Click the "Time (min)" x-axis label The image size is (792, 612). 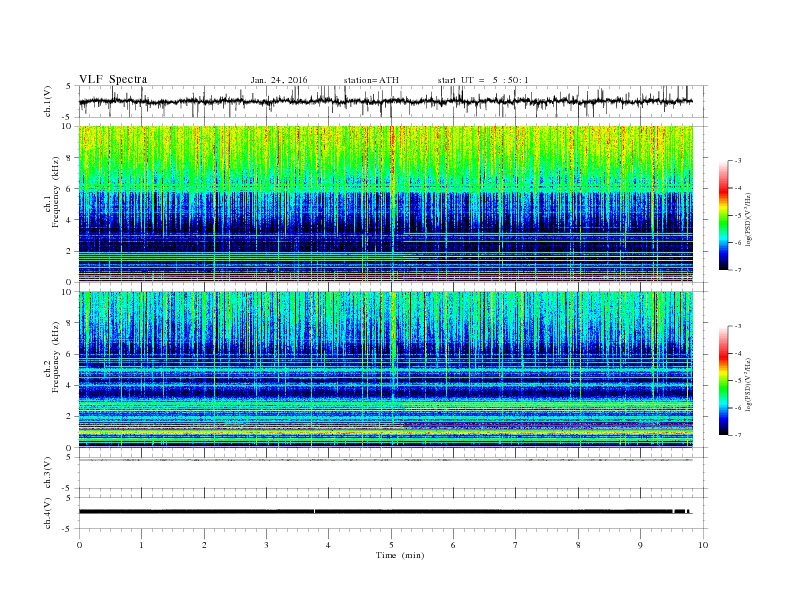[400, 555]
